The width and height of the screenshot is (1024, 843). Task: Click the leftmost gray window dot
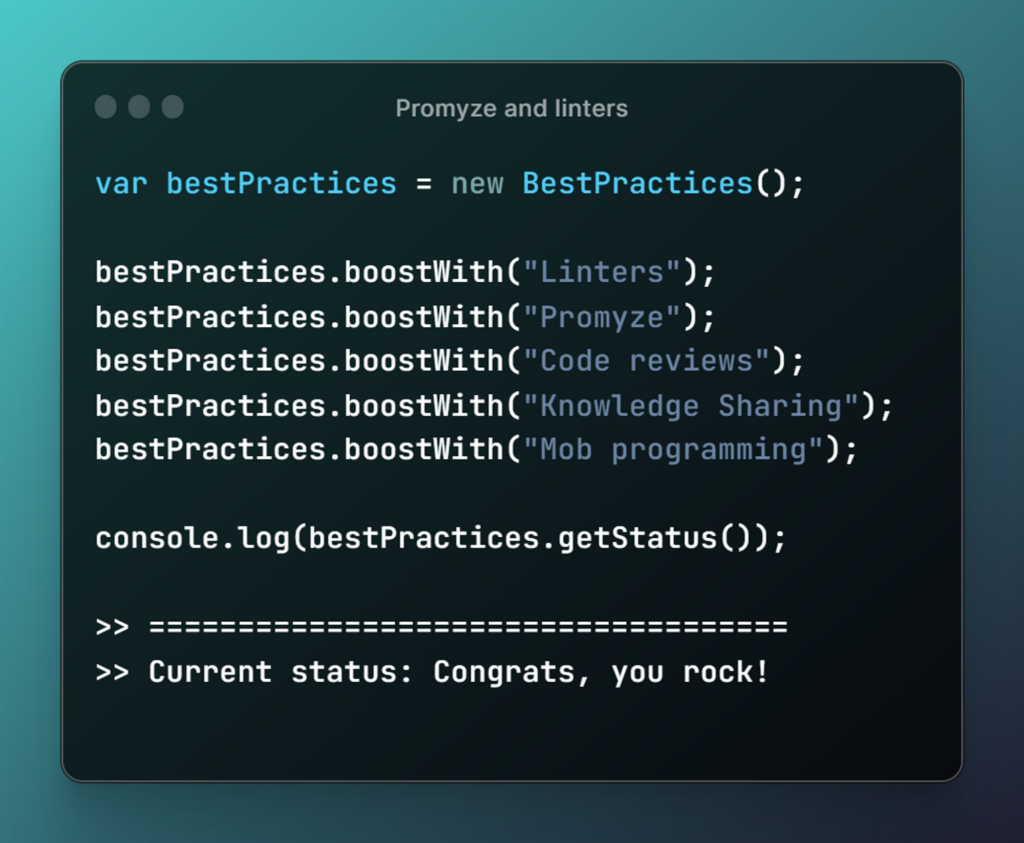click(x=106, y=107)
